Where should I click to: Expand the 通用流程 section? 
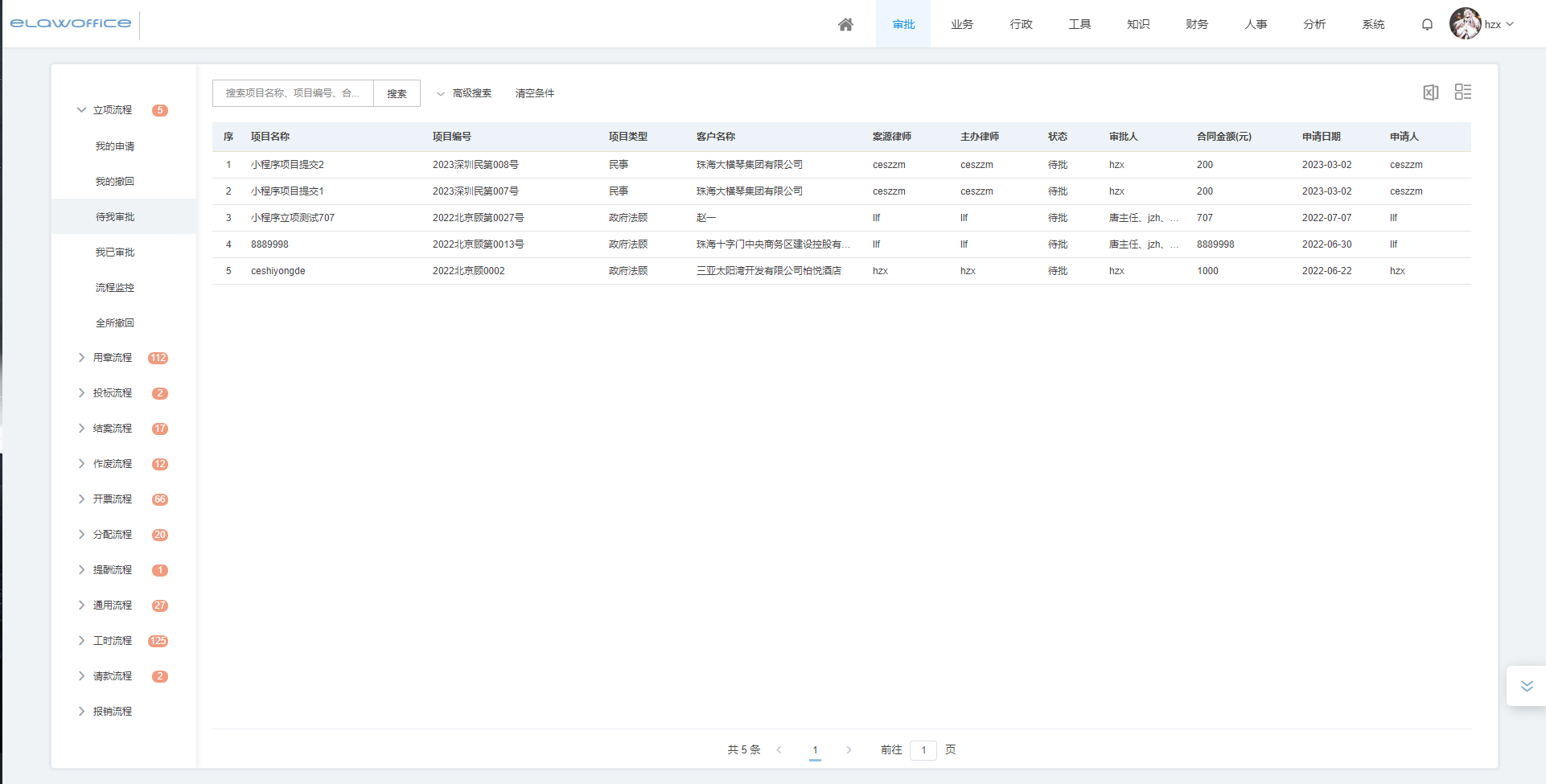81,605
